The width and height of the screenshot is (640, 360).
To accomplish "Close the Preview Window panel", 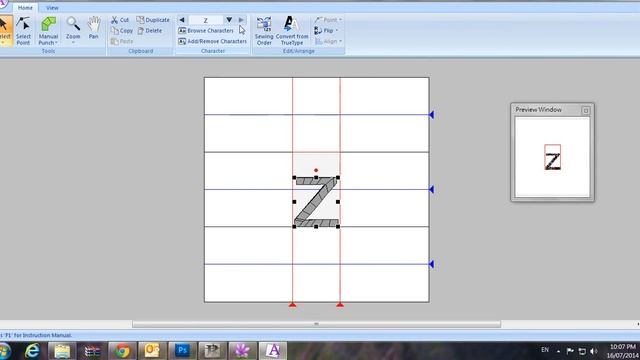I will click(x=586, y=110).
